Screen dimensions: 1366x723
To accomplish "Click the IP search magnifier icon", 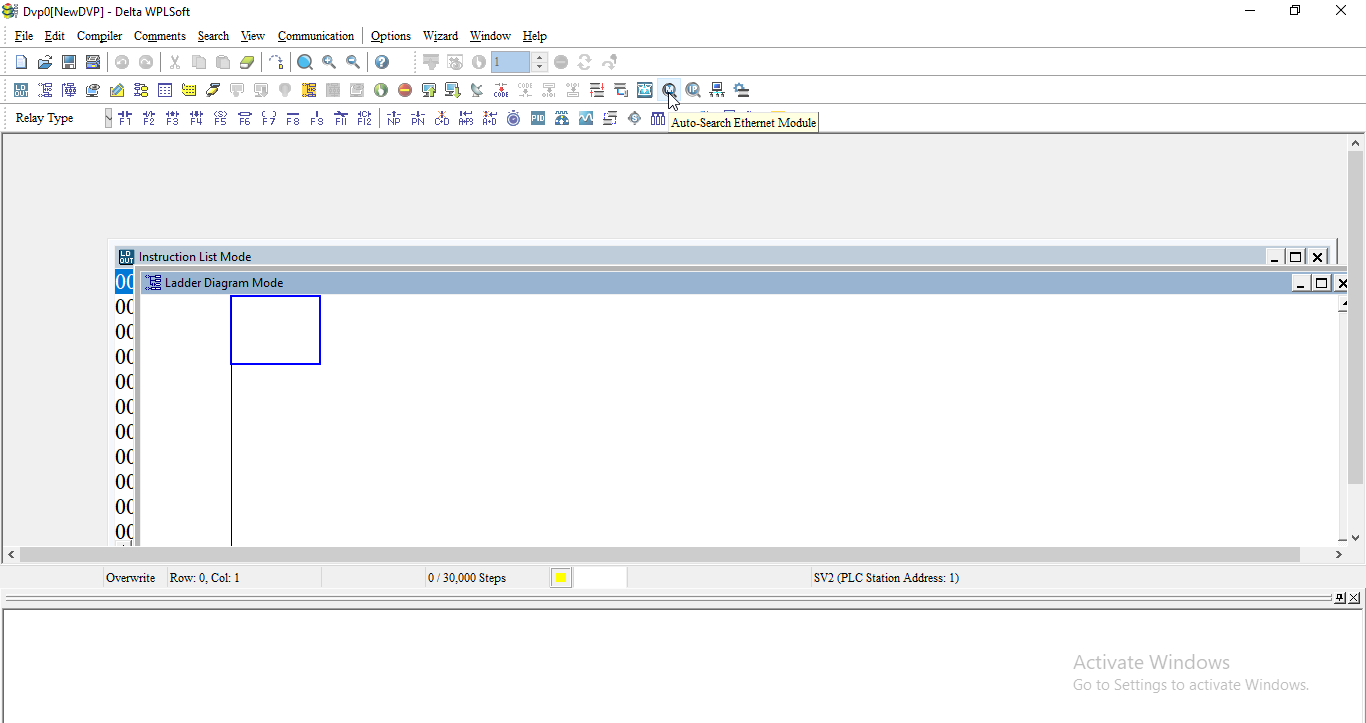I will click(x=693, y=90).
